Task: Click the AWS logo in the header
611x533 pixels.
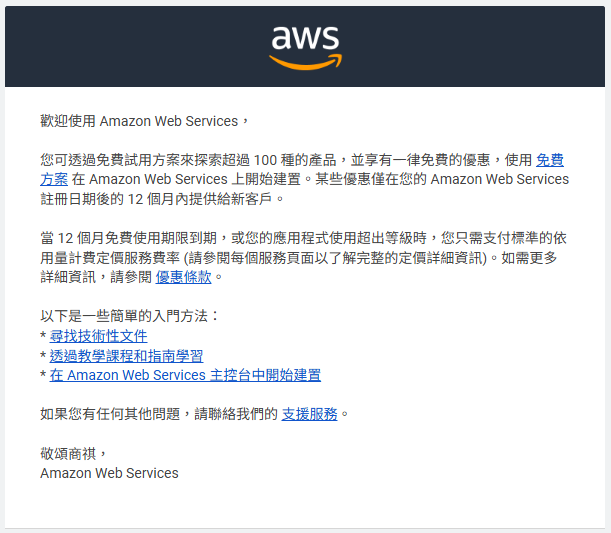Action: tap(306, 48)
